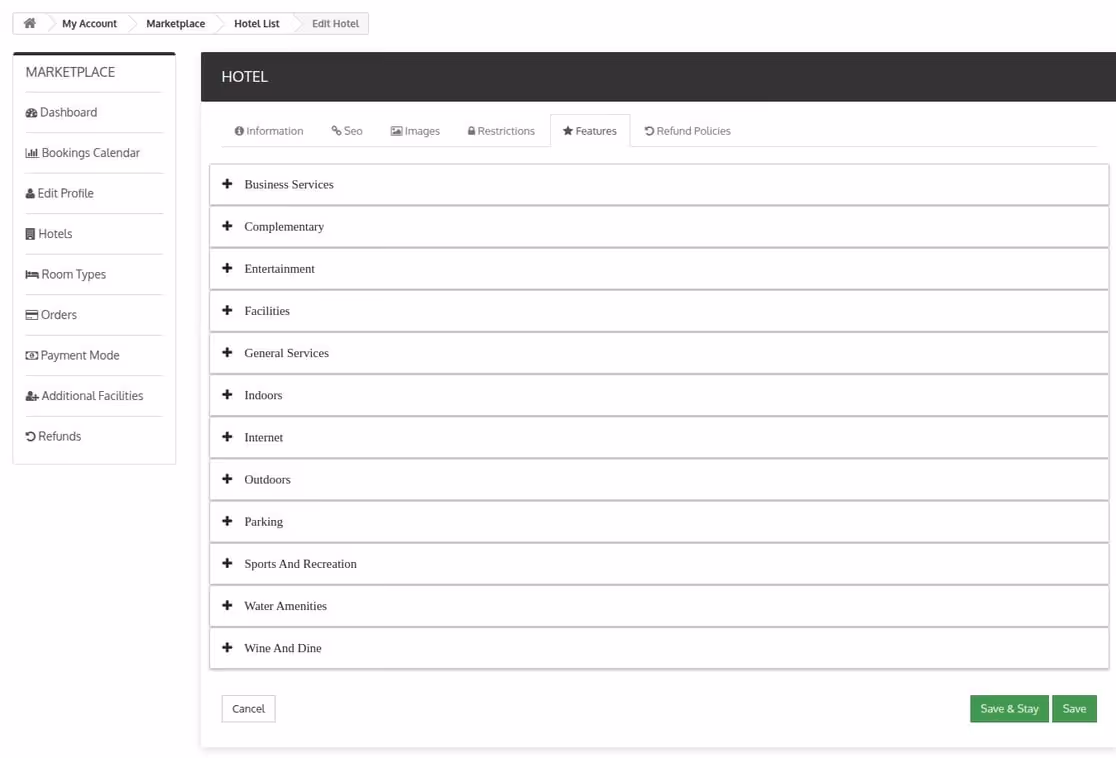Click the General Services panel title

click(287, 353)
